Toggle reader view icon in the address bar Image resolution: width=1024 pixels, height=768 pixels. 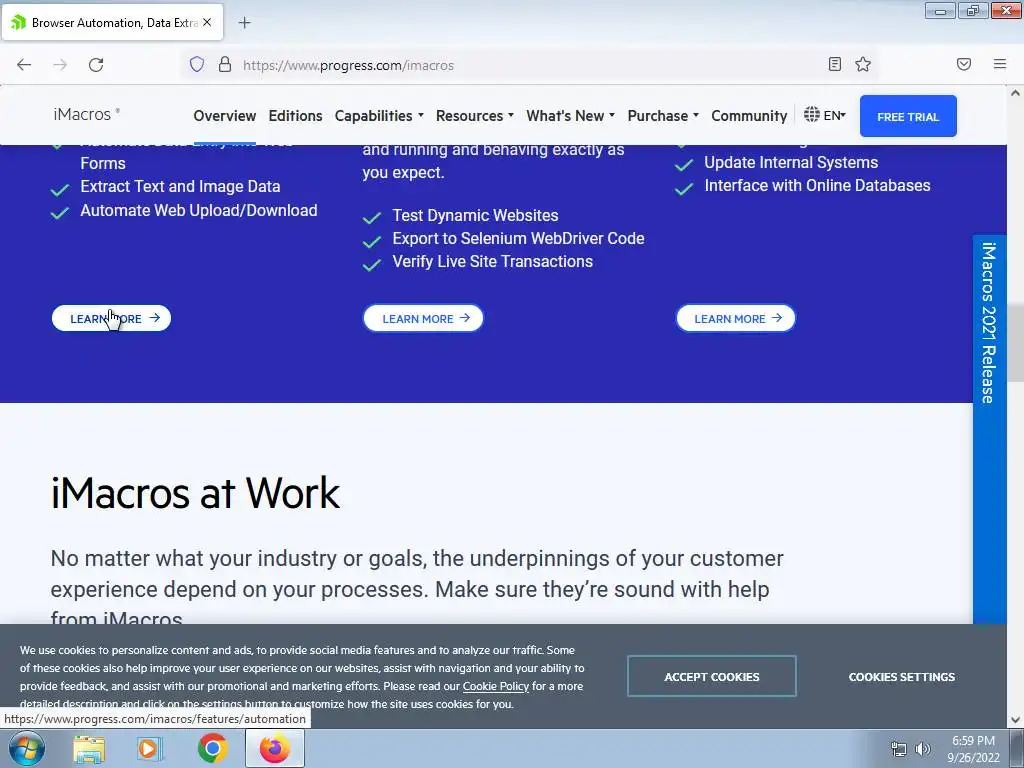click(x=835, y=64)
